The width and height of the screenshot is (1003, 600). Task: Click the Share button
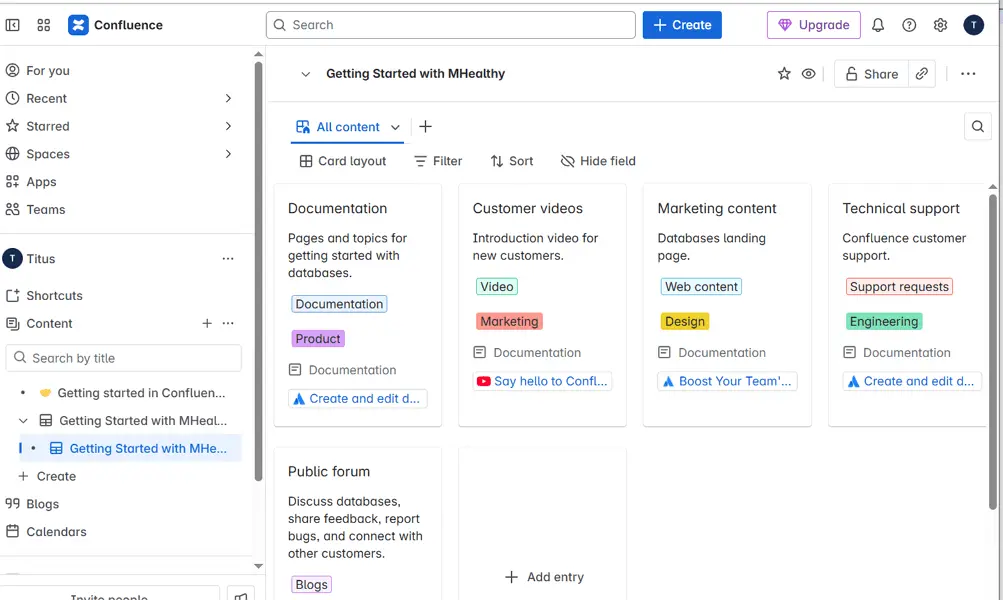[x=871, y=74]
